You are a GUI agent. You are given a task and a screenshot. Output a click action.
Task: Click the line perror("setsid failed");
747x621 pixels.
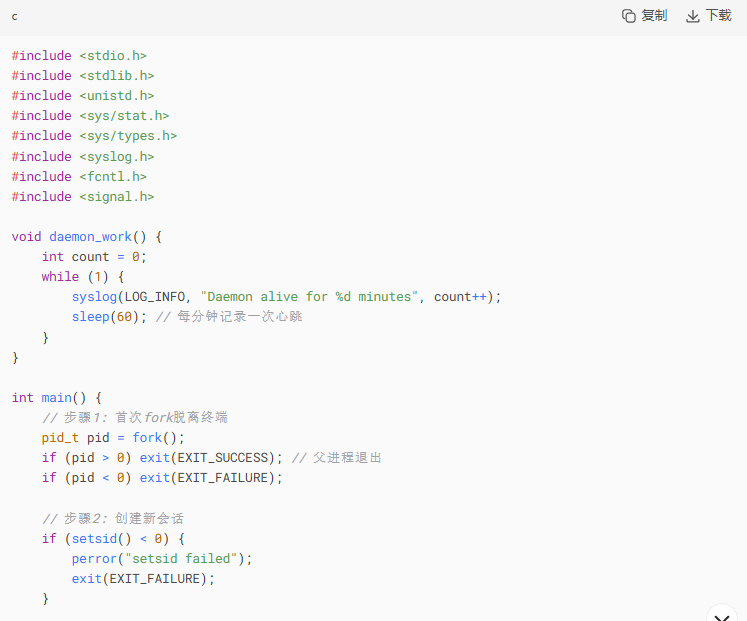tap(162, 559)
